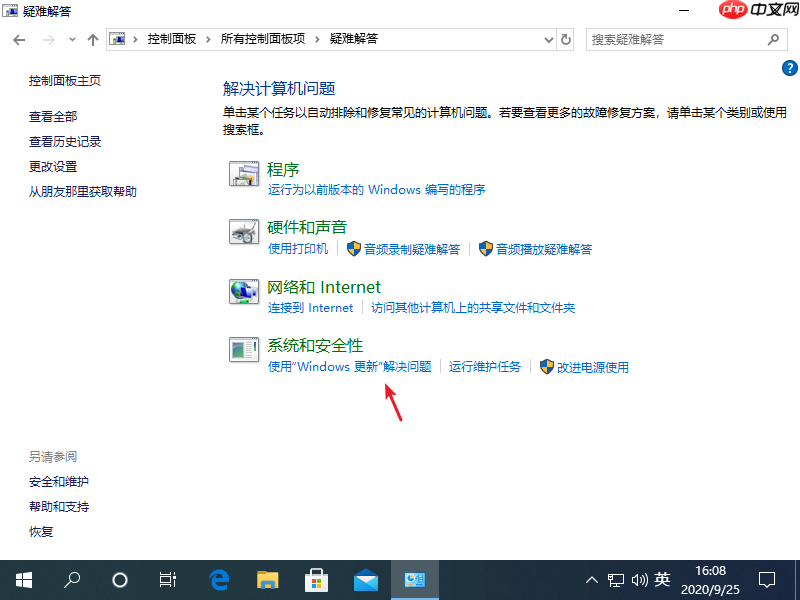The height and width of the screenshot is (600, 800).
Task: Open the recent locations dropdown arrow
Action: pos(72,40)
